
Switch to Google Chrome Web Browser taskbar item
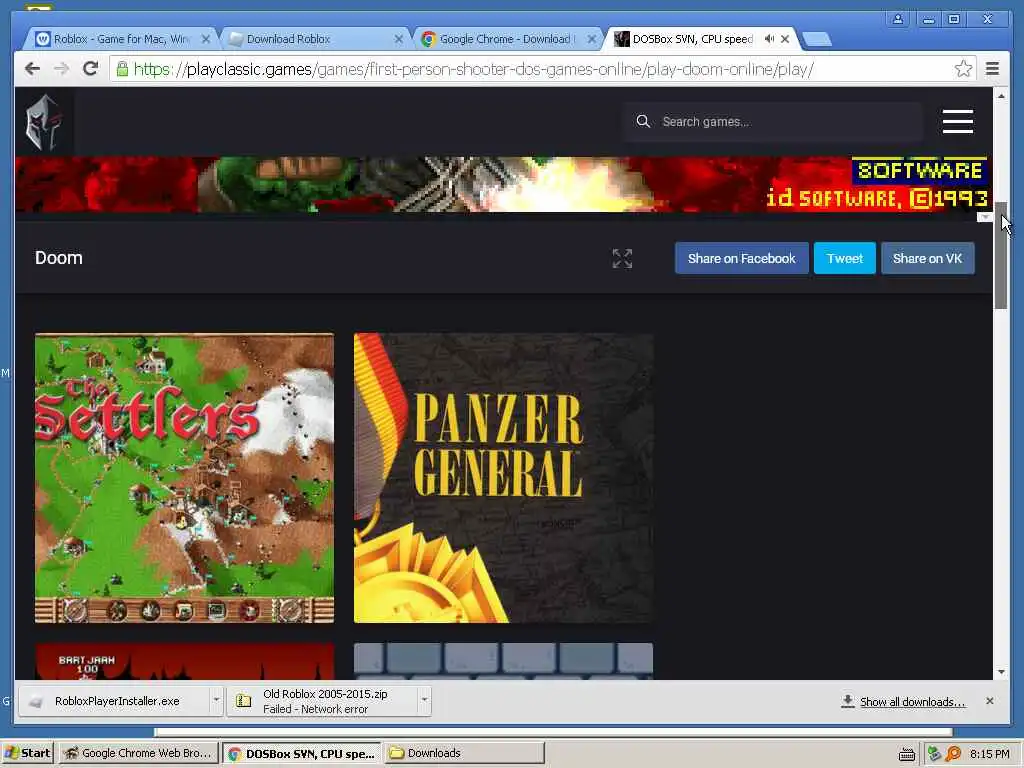pyautogui.click(x=138, y=754)
